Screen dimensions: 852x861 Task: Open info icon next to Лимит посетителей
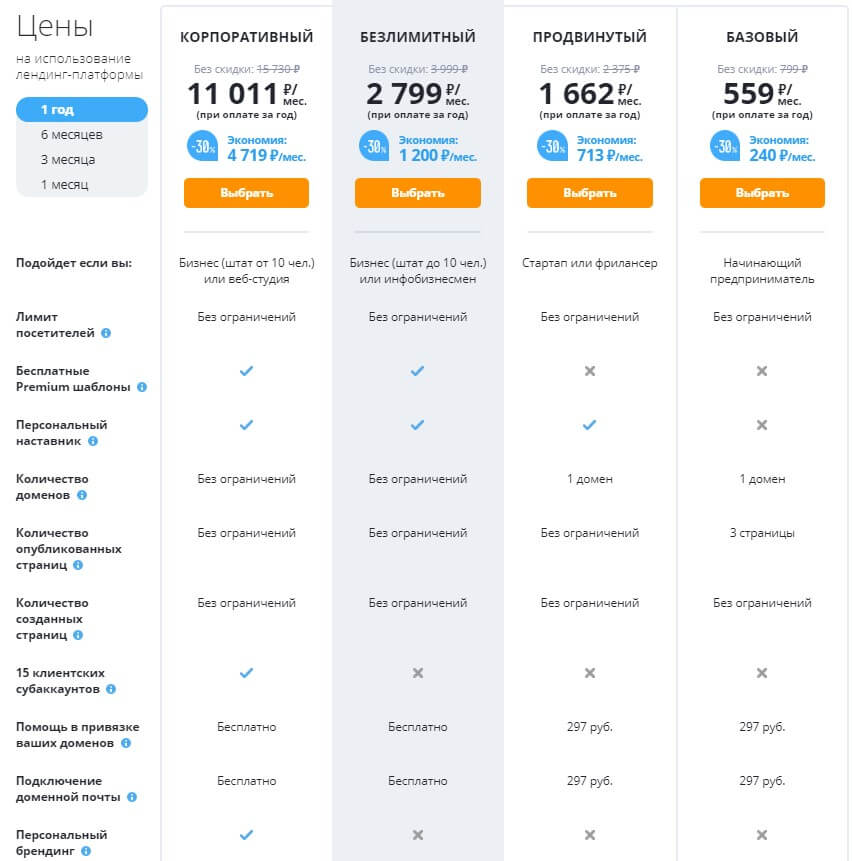pyautogui.click(x=106, y=333)
